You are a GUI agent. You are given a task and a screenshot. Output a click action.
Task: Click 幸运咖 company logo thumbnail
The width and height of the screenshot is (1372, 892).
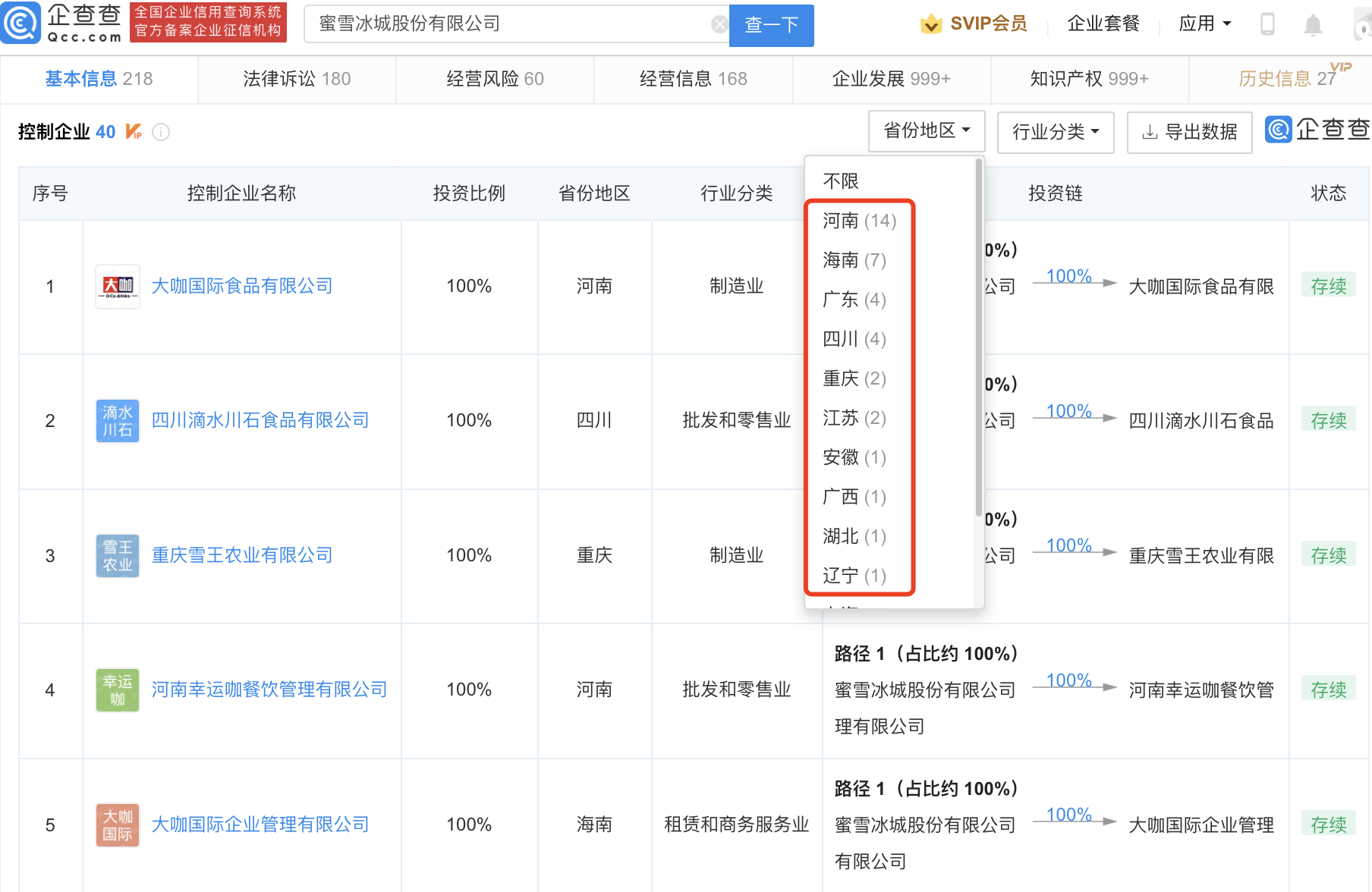(118, 690)
